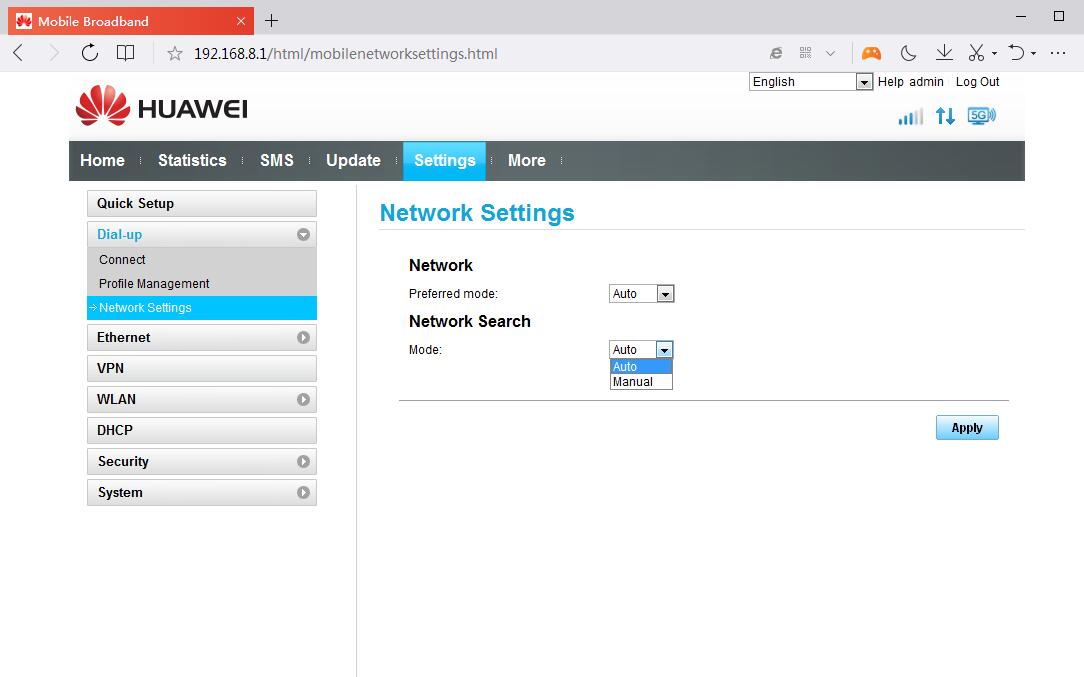Expand the WLAN section arrow
Viewport: 1084px width, 677px height.
pos(303,400)
